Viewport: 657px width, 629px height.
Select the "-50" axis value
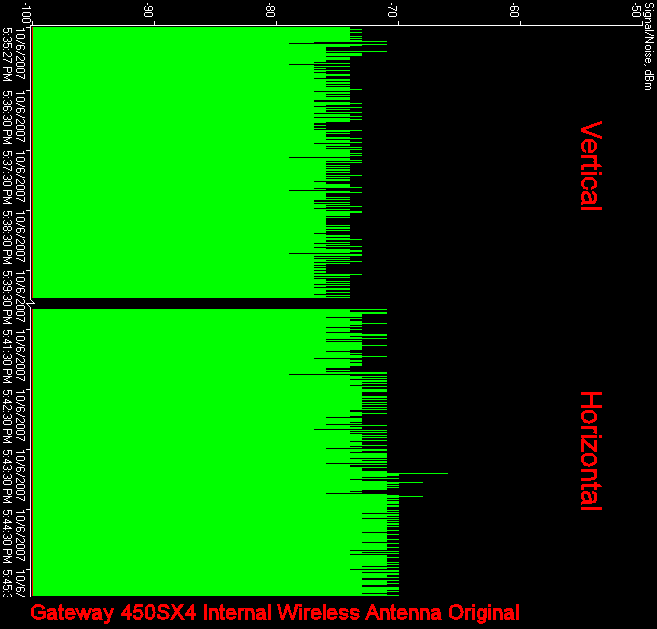[636, 10]
